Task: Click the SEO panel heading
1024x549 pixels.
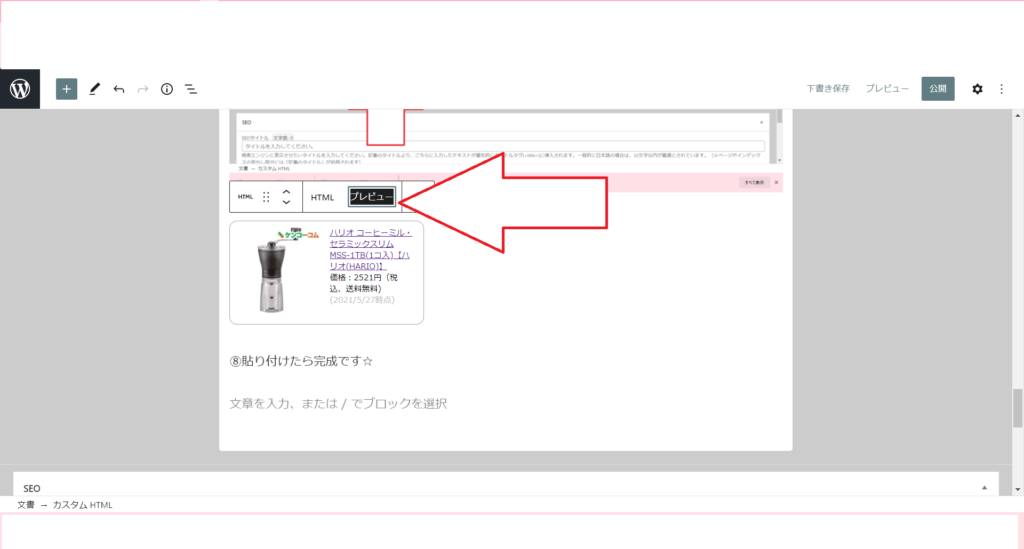Action: (32, 488)
